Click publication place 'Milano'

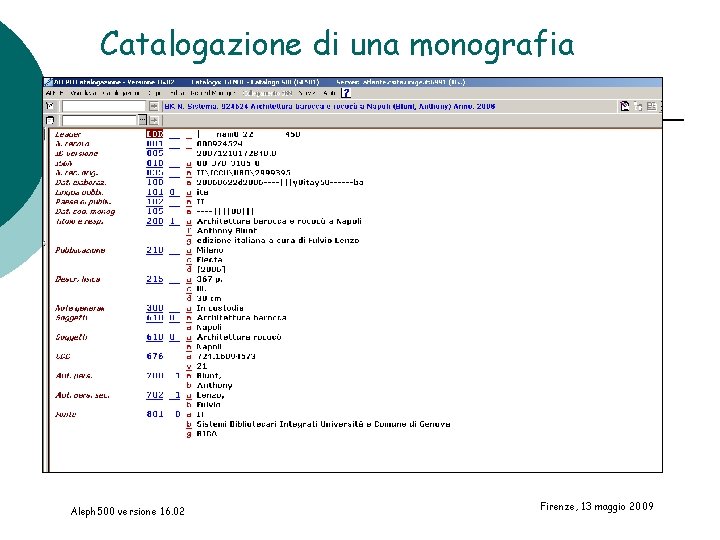210,250
